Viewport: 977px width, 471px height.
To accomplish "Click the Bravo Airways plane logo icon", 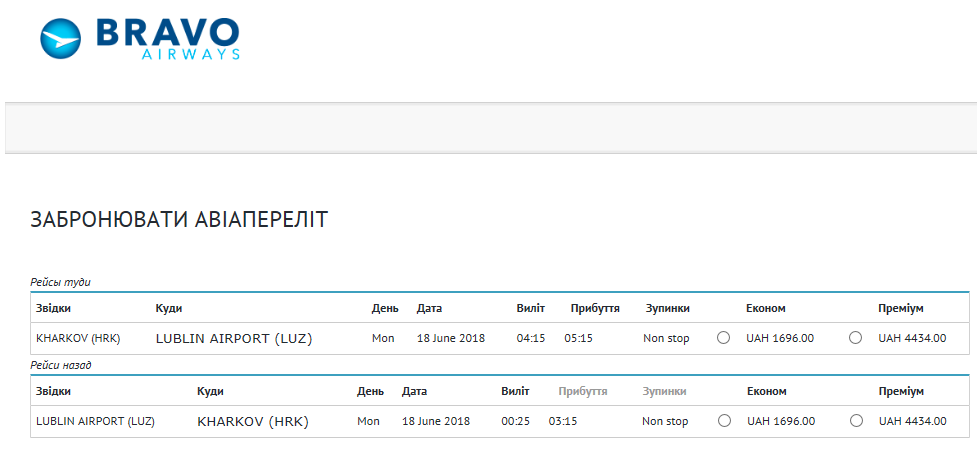I will [60, 37].
